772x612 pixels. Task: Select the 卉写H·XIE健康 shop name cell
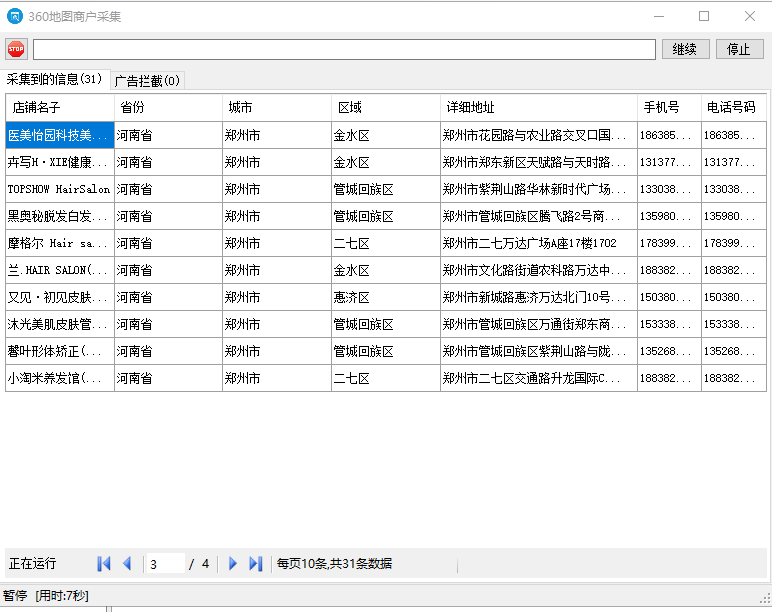(x=60, y=162)
